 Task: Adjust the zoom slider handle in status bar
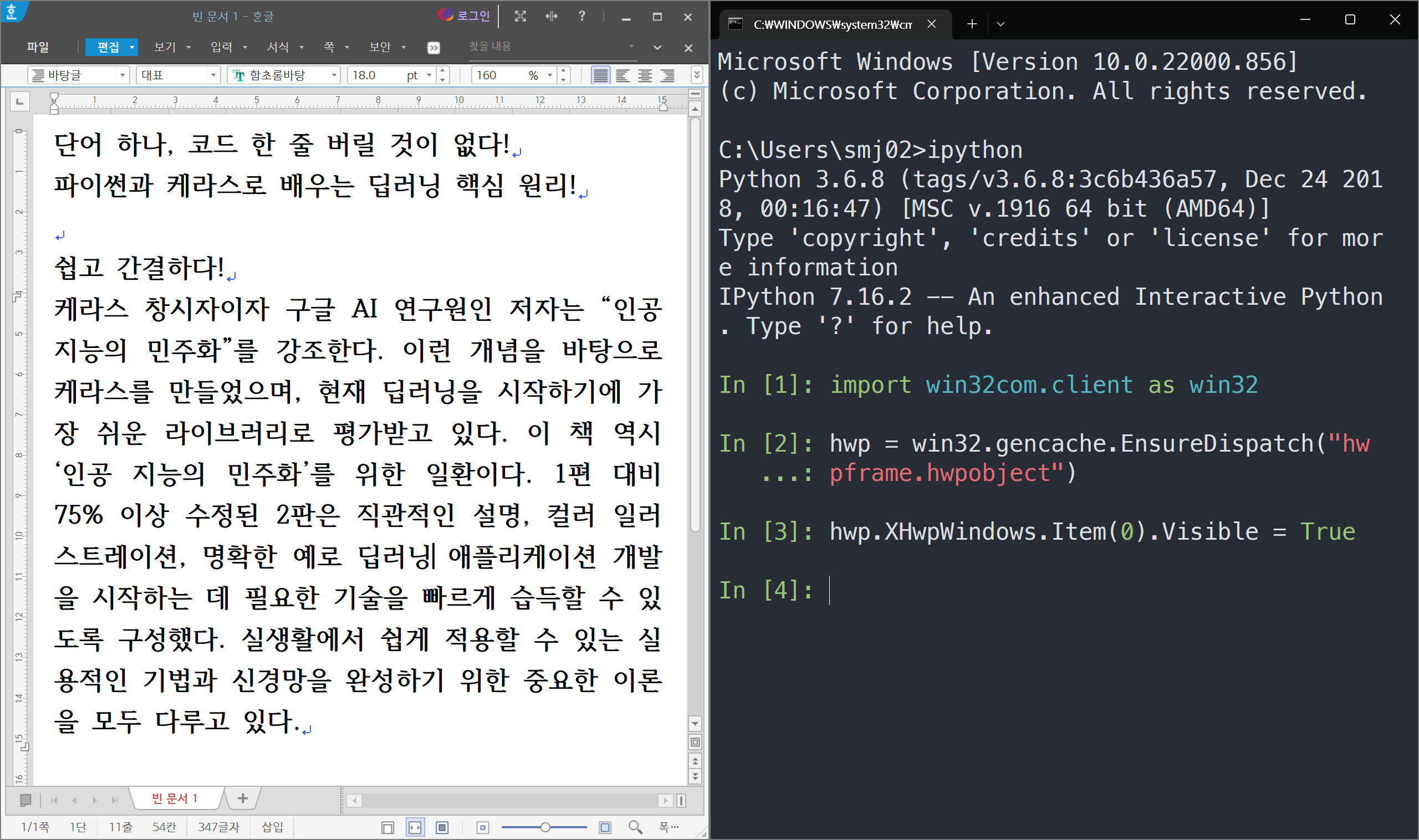pyautogui.click(x=545, y=827)
